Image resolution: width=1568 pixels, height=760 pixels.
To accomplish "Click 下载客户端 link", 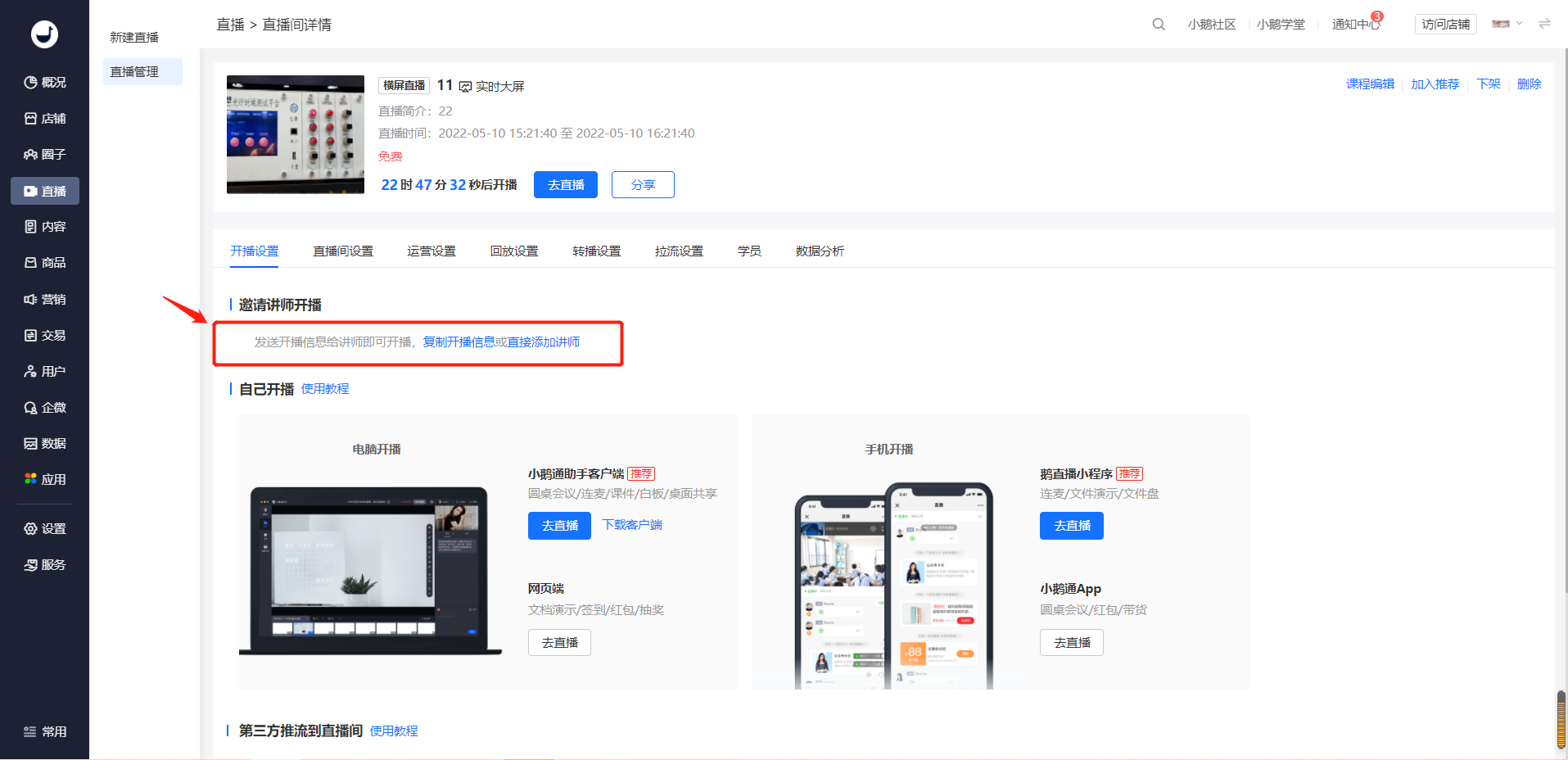I will point(632,524).
